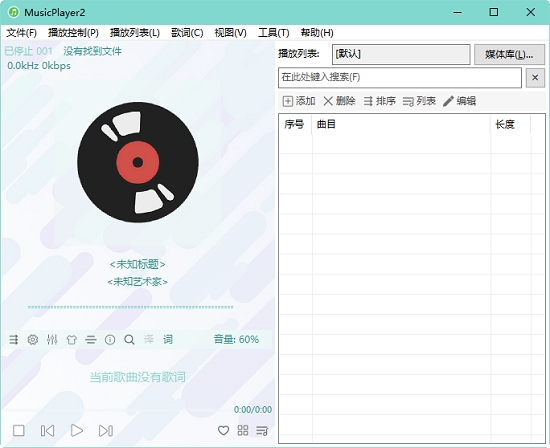Go to previous track
The width and height of the screenshot is (550, 448).
point(47,430)
